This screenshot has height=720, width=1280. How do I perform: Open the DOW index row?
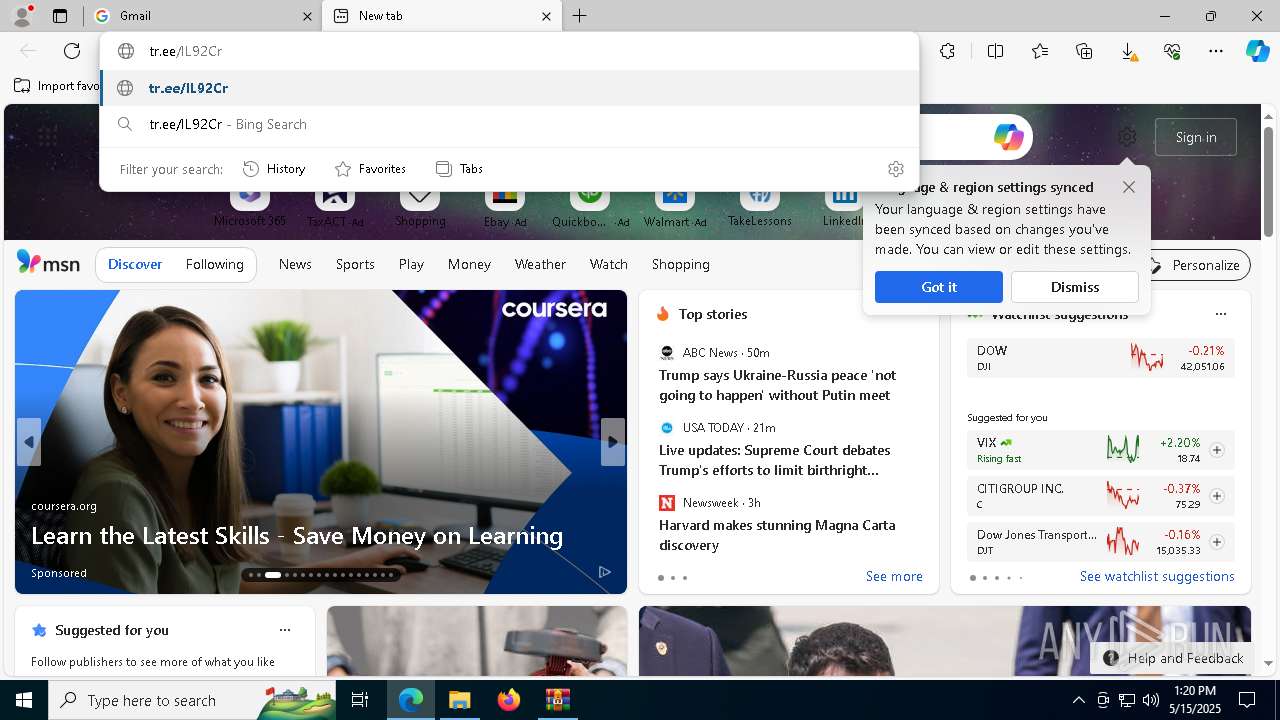[x=1100, y=358]
